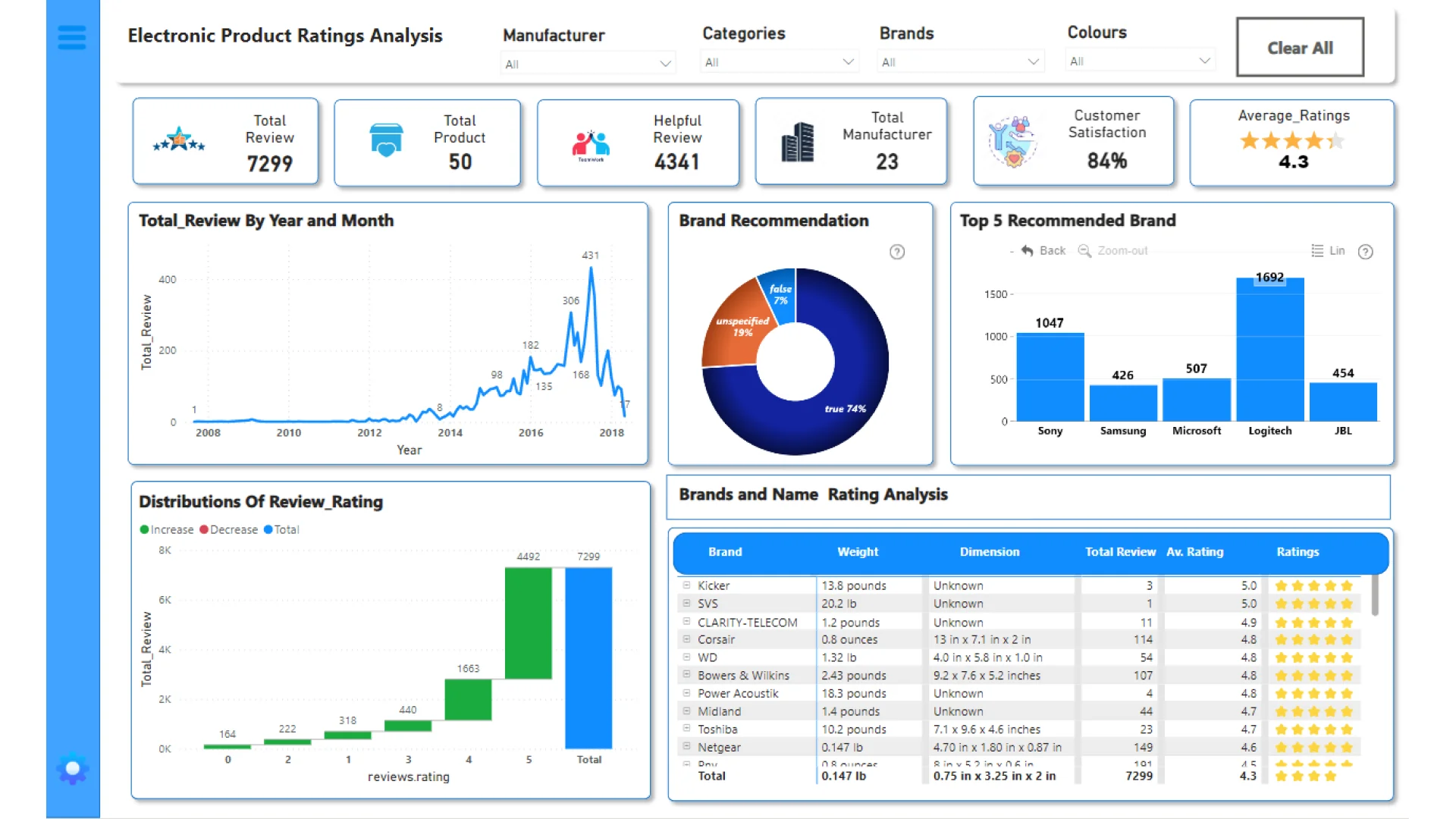Screen dimensions: 1456x819
Task: Sort table by Dimension column header
Action: 990,552
